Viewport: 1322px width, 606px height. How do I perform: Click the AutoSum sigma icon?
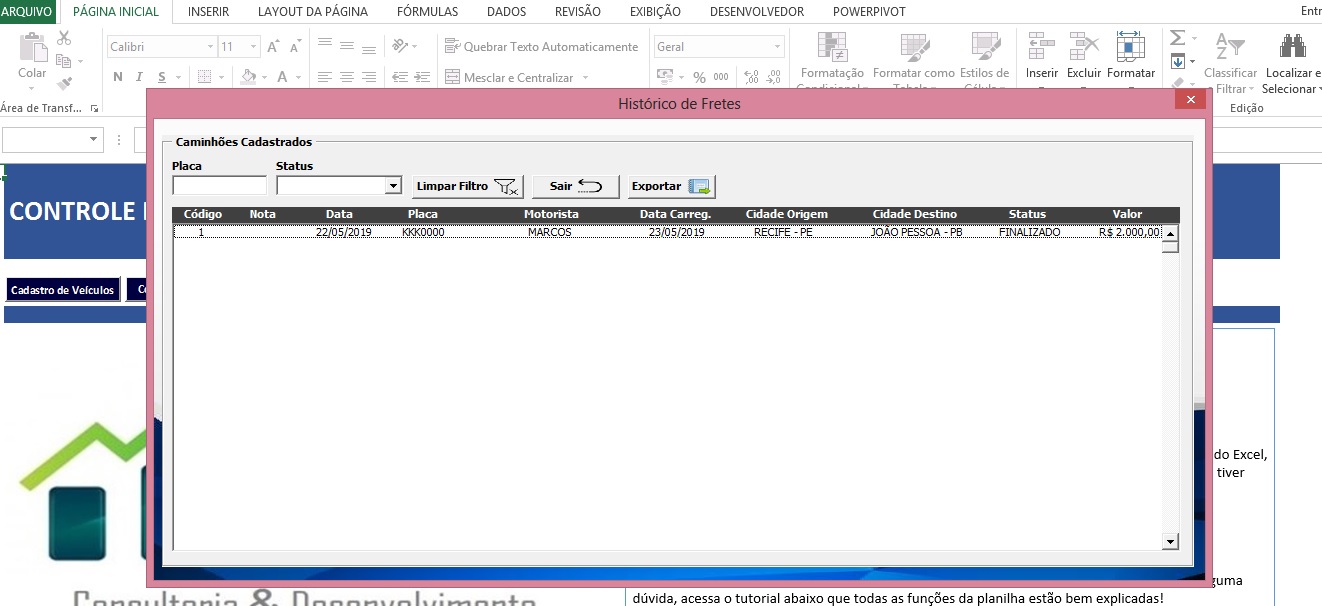[x=1177, y=38]
